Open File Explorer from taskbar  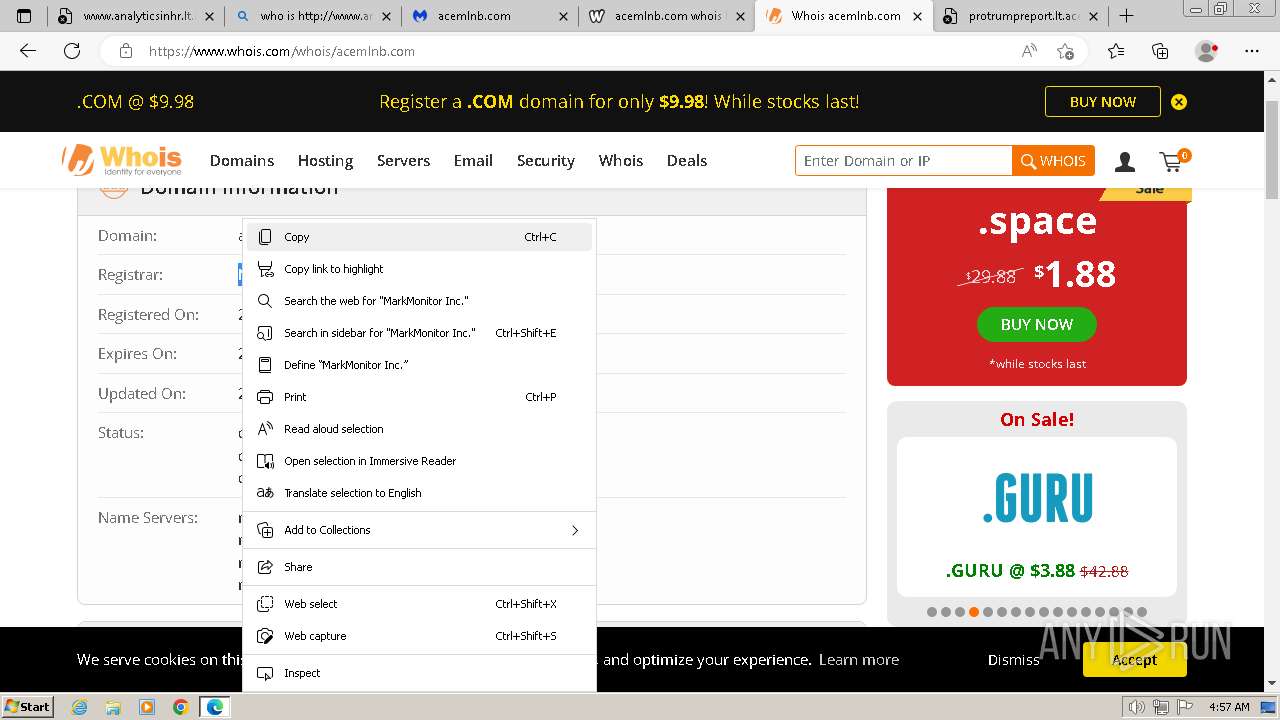tap(113, 707)
